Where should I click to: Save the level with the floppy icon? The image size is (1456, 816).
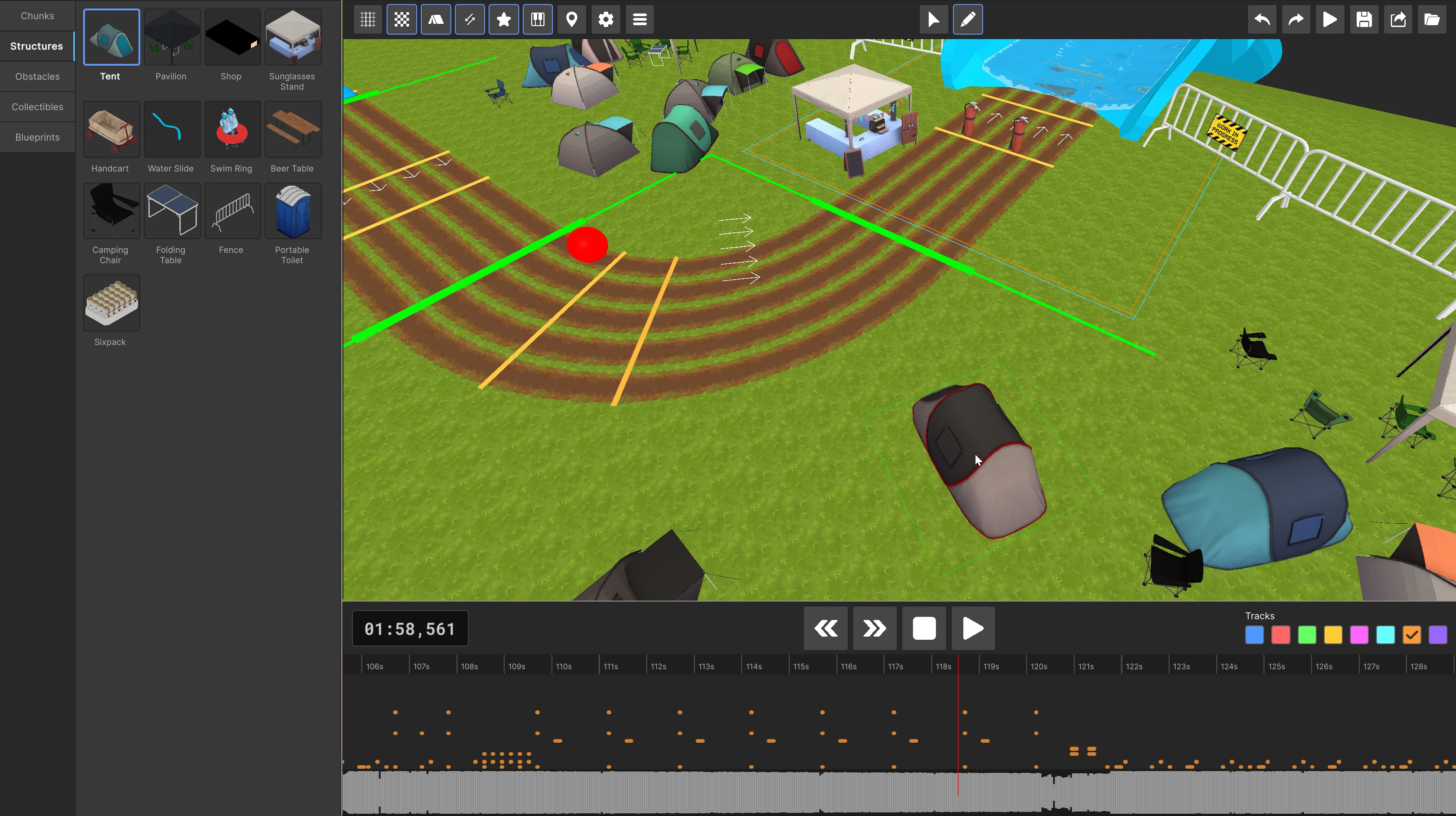pos(1364,20)
